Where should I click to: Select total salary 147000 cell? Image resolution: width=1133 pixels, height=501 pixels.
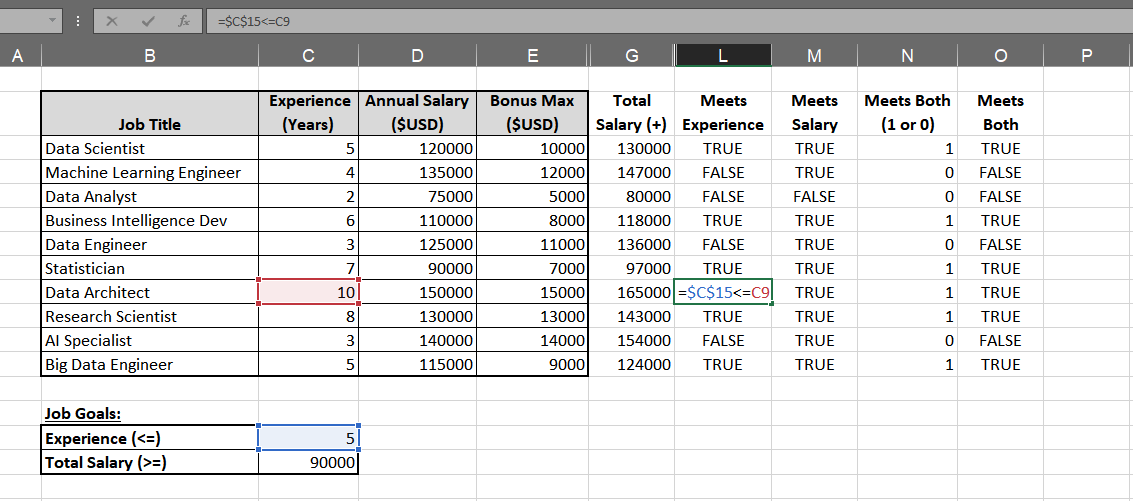click(632, 172)
